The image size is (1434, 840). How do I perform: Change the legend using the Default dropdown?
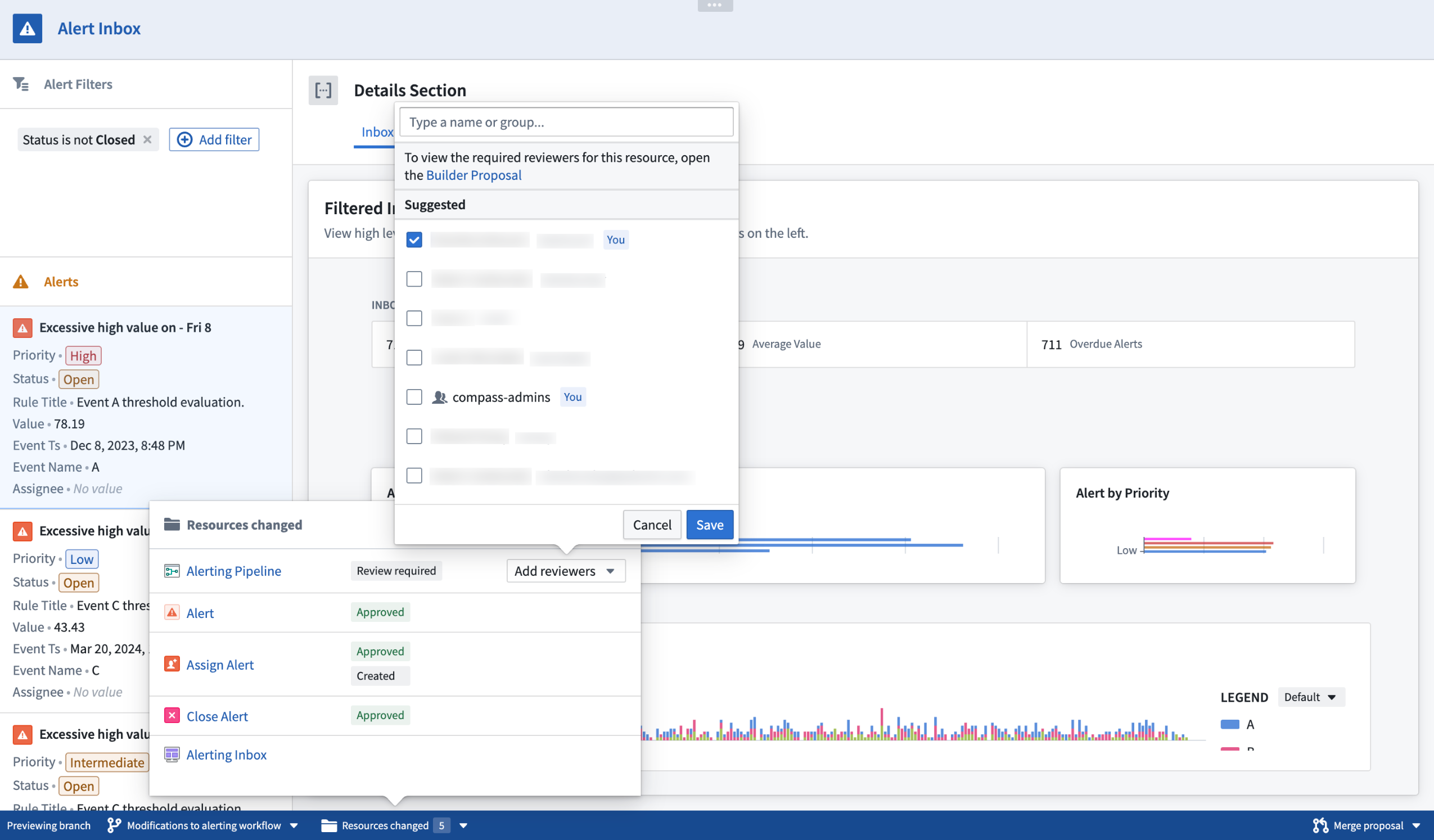click(1310, 697)
